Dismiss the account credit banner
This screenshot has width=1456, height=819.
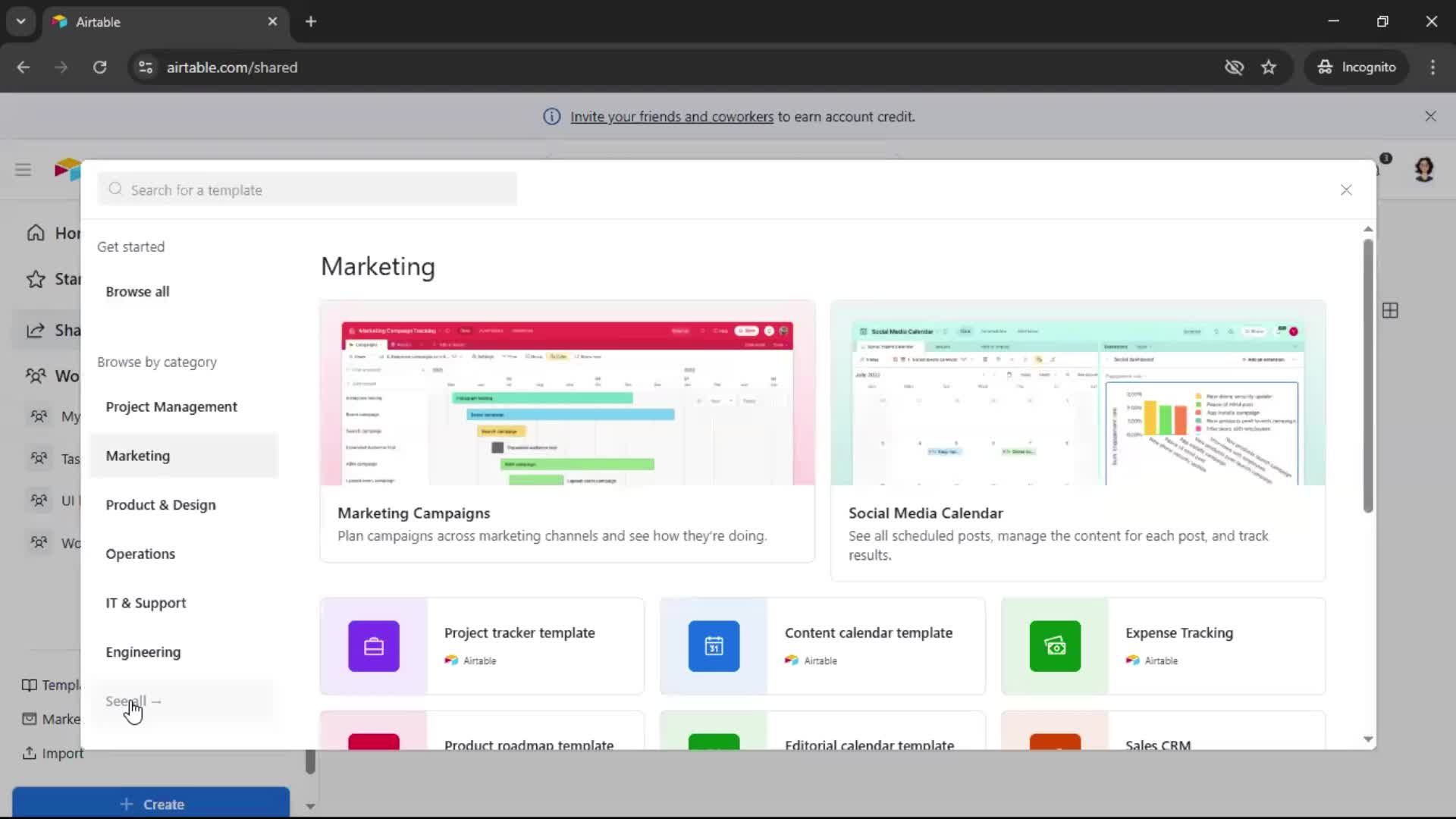point(1430,116)
